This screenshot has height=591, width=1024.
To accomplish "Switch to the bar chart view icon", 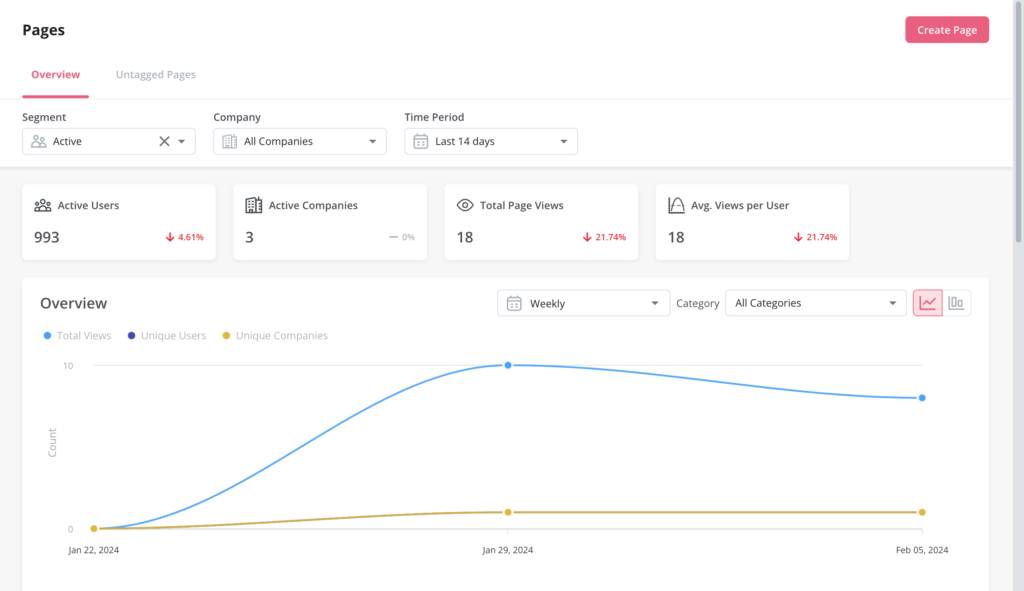I will point(957,302).
